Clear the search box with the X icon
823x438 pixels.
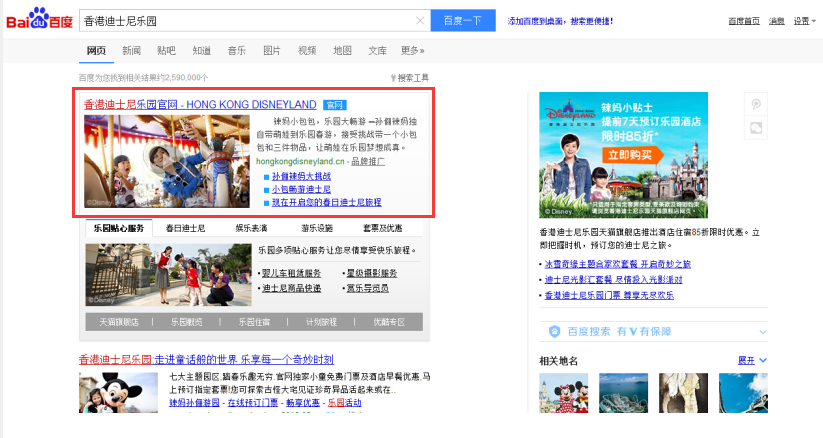pyautogui.click(x=420, y=20)
